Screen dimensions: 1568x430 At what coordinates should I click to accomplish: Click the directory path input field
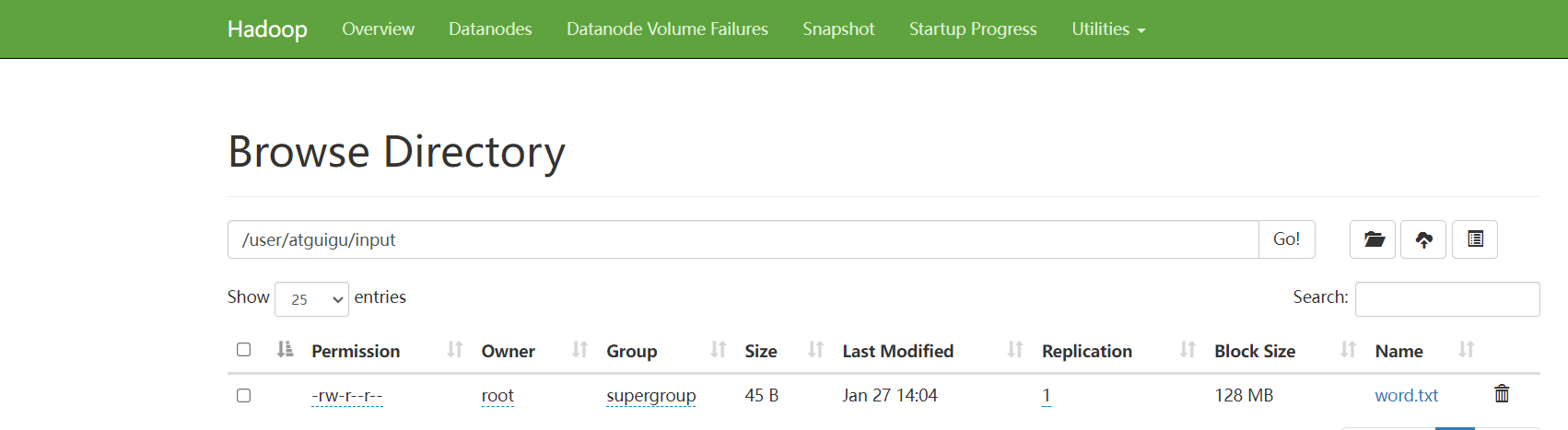pos(743,239)
